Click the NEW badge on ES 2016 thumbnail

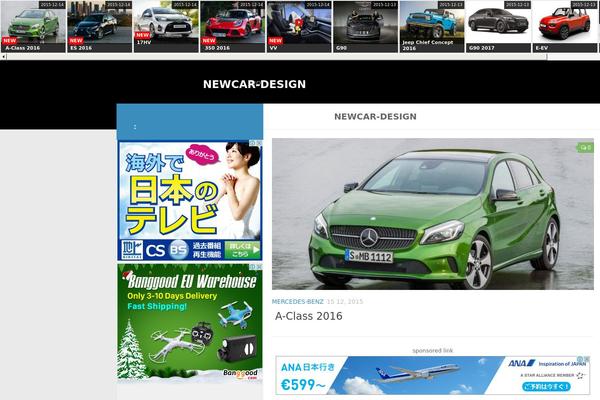(76, 41)
